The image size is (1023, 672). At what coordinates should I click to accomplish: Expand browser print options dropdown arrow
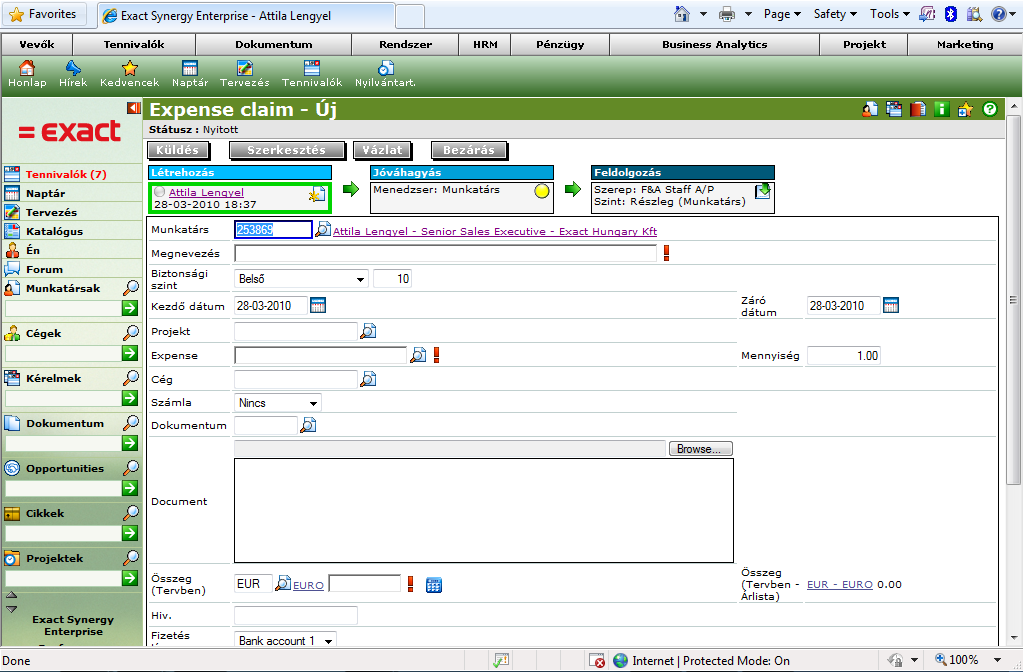(748, 14)
